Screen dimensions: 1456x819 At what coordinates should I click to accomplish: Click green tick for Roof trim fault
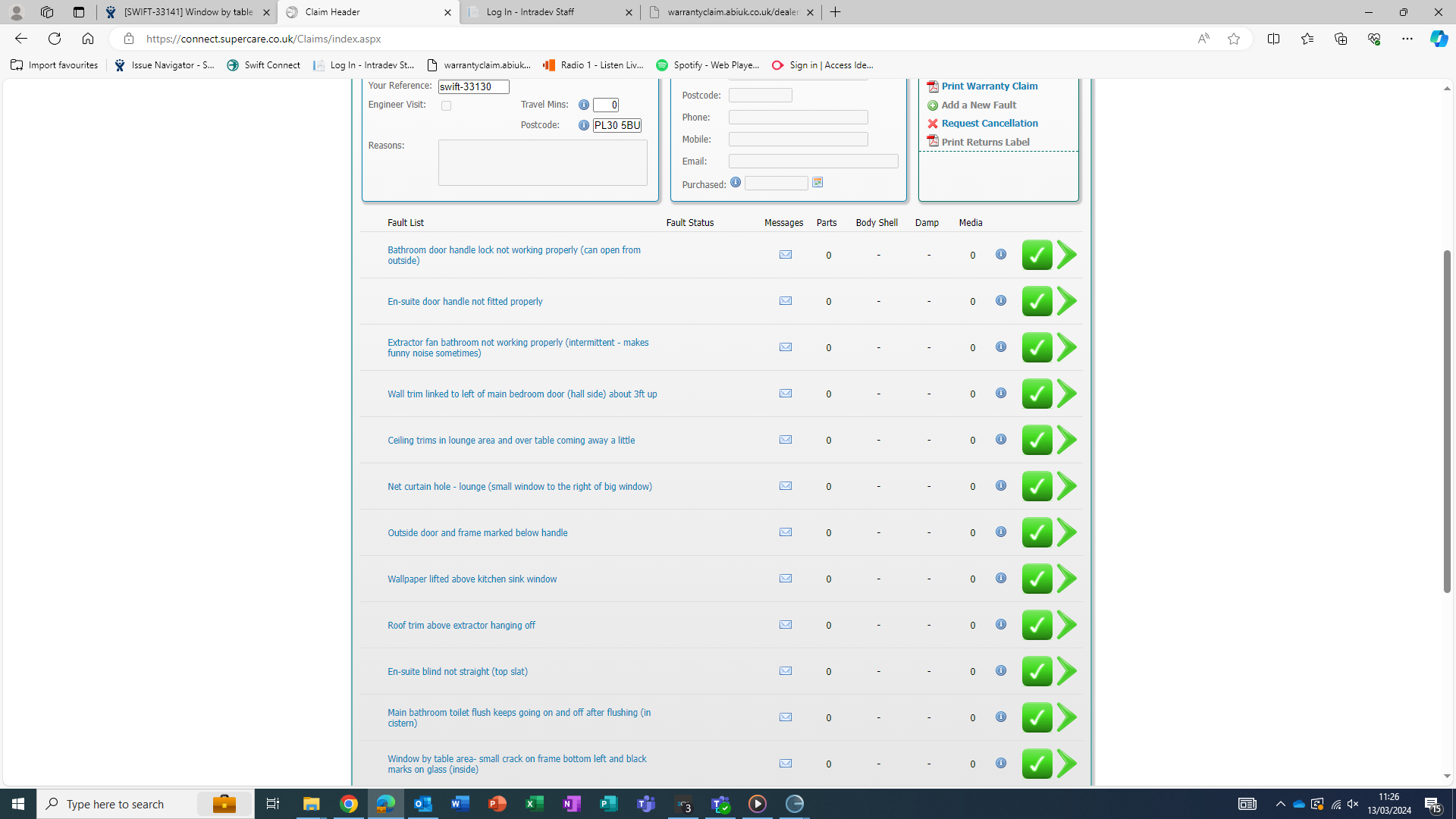click(1037, 625)
